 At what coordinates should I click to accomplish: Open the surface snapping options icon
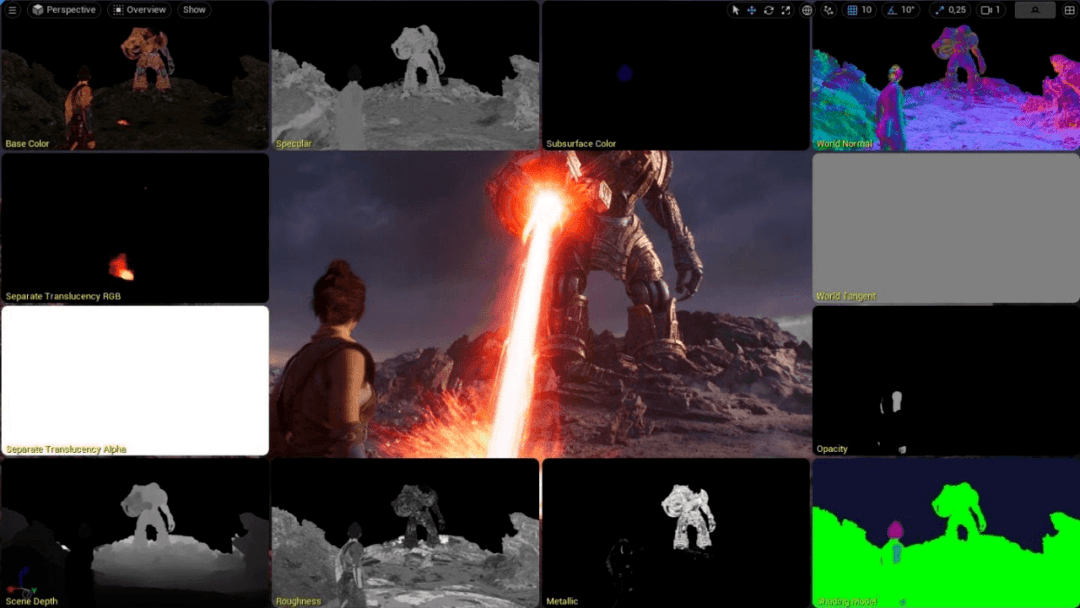828,10
